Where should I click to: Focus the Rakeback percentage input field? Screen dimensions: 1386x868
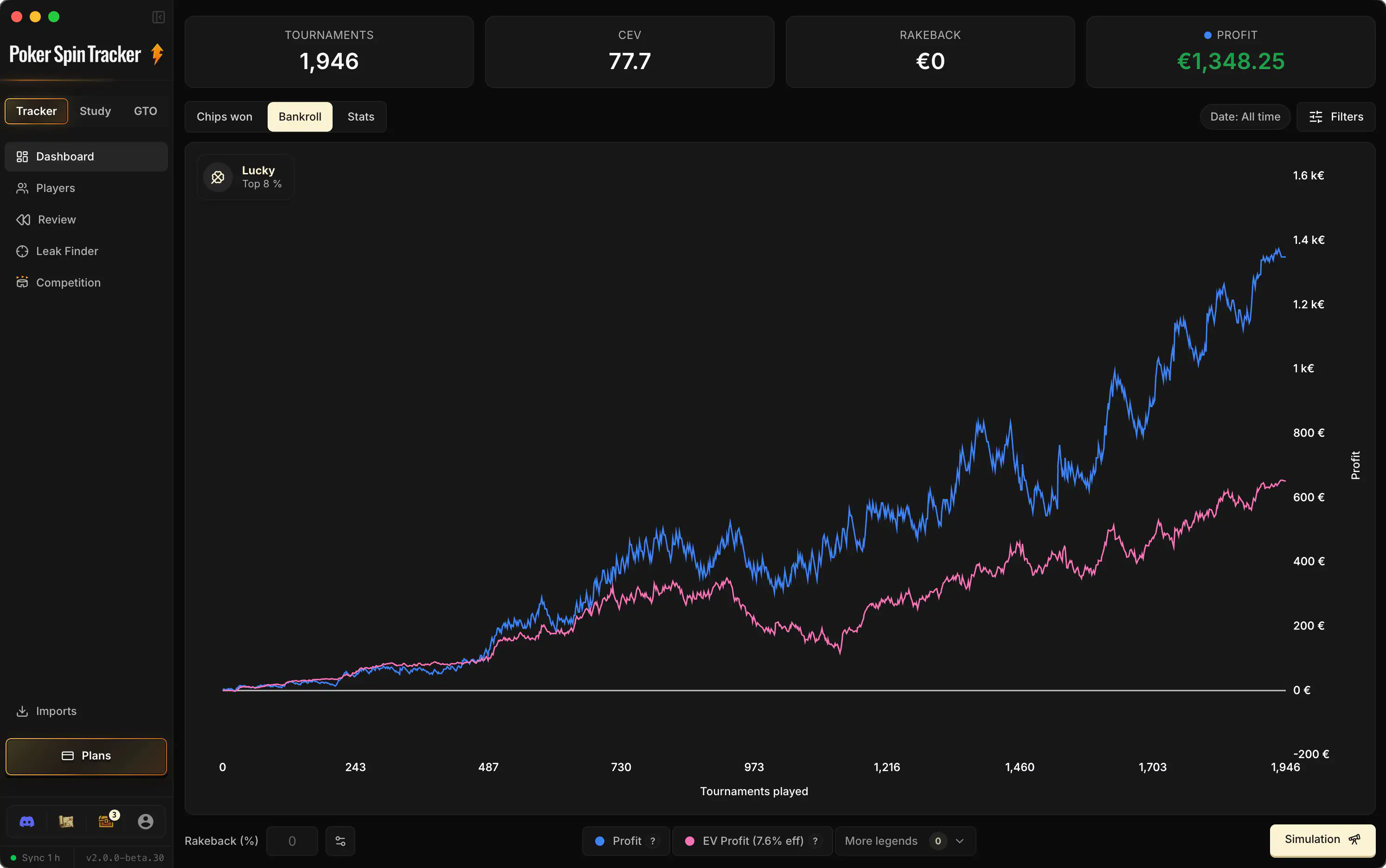(292, 841)
